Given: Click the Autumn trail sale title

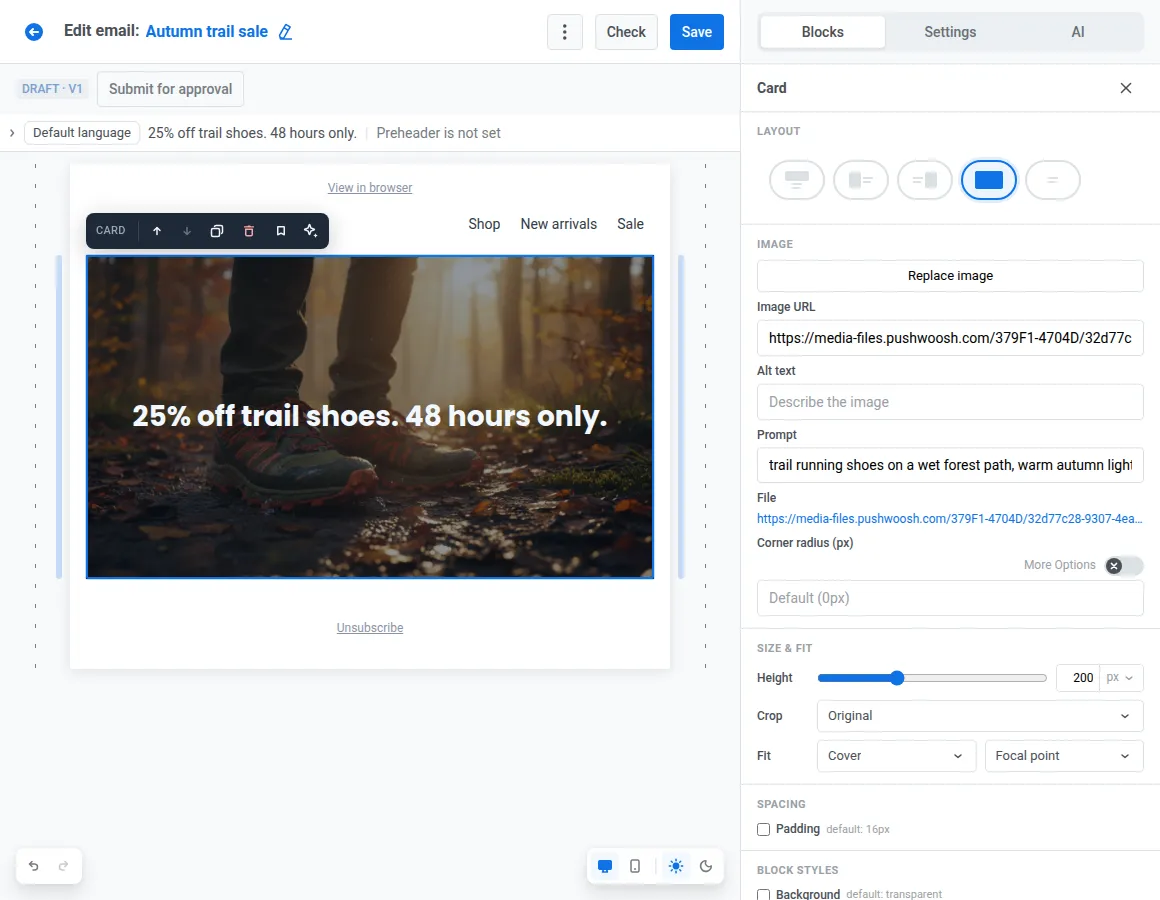Looking at the screenshot, I should click(x=206, y=32).
